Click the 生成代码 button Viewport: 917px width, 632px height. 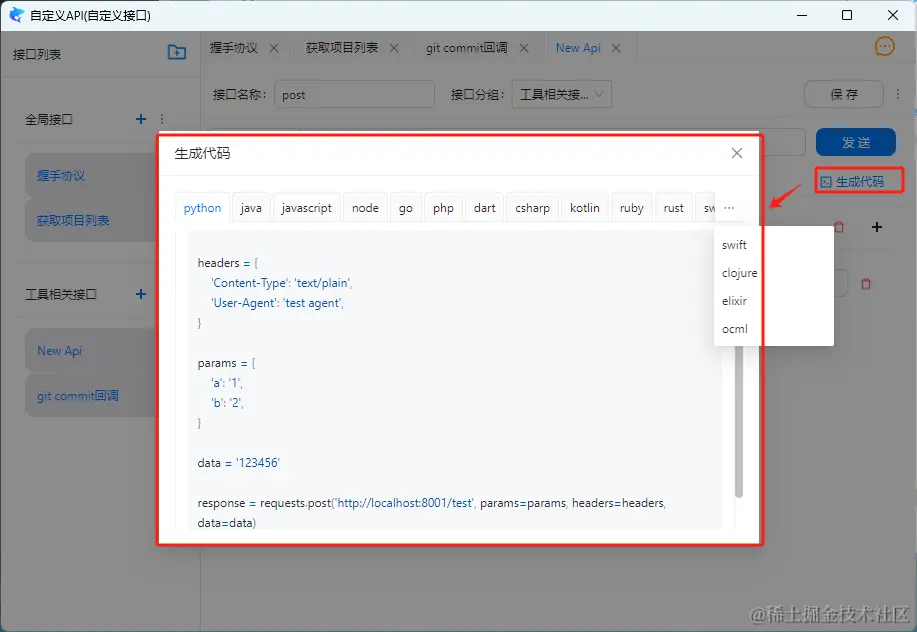(853, 182)
